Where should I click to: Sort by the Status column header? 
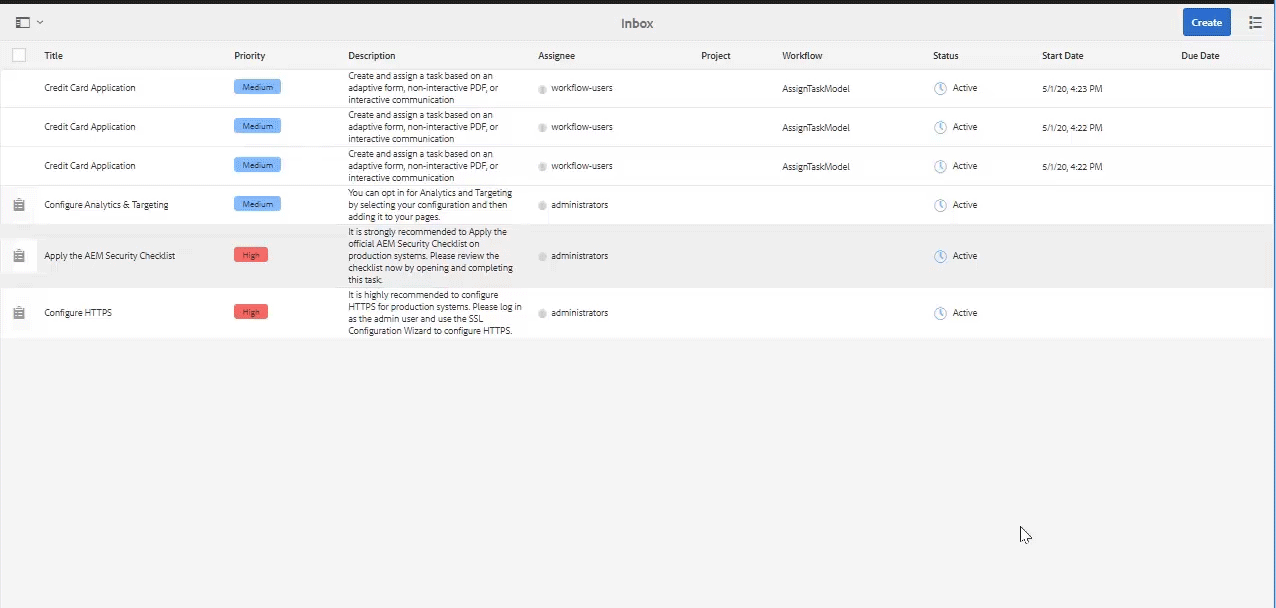pos(946,56)
